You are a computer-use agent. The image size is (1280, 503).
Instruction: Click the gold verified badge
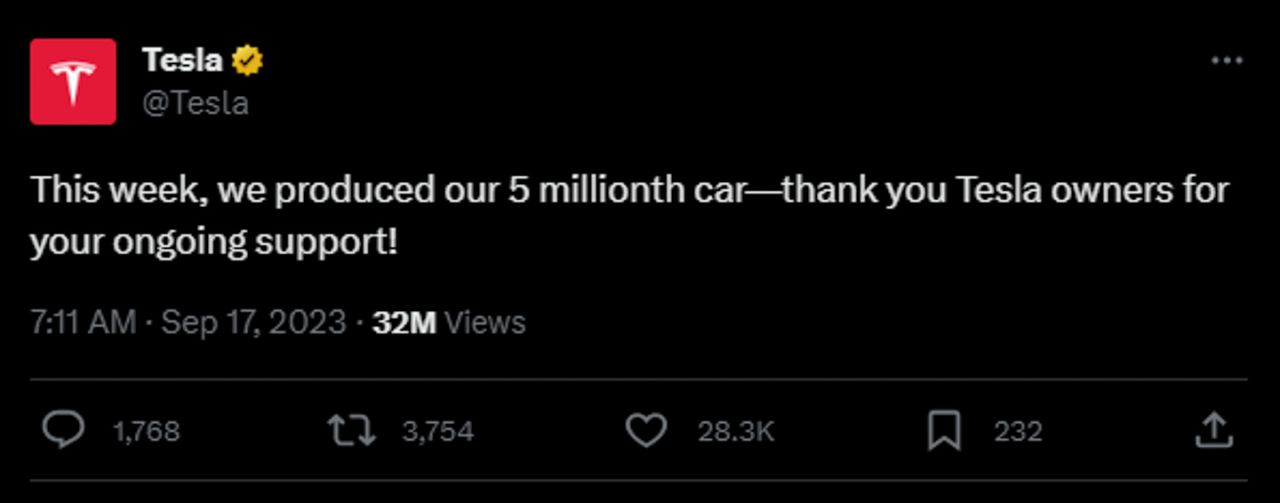click(x=247, y=62)
